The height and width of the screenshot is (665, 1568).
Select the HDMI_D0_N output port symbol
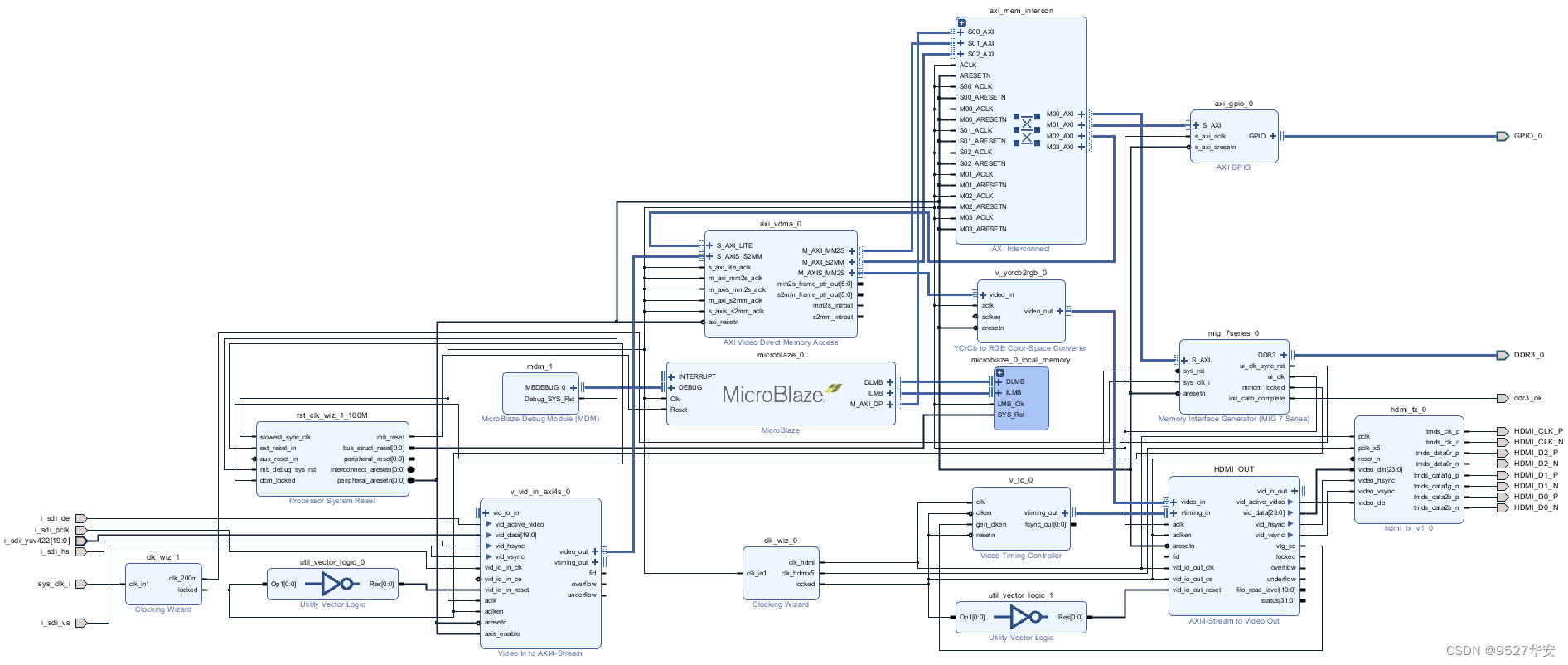tap(1503, 507)
